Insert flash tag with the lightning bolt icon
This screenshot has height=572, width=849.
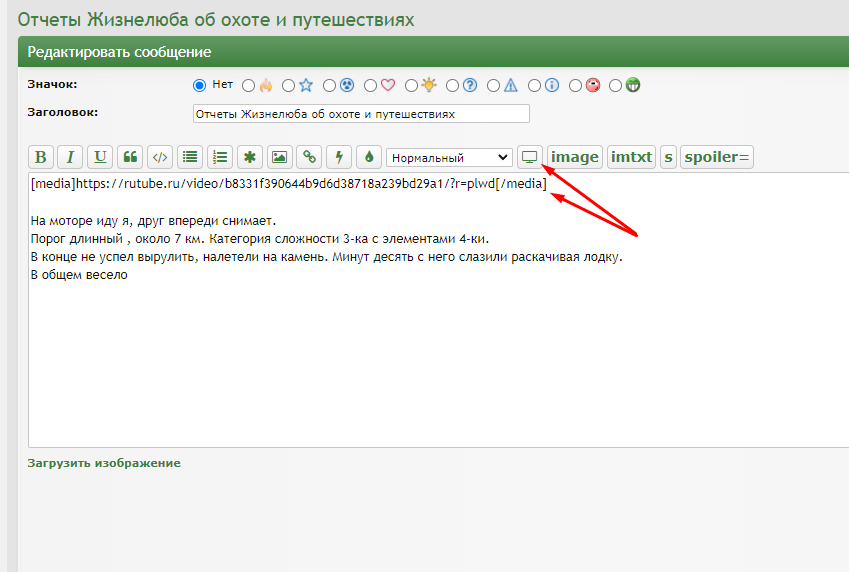(339, 157)
